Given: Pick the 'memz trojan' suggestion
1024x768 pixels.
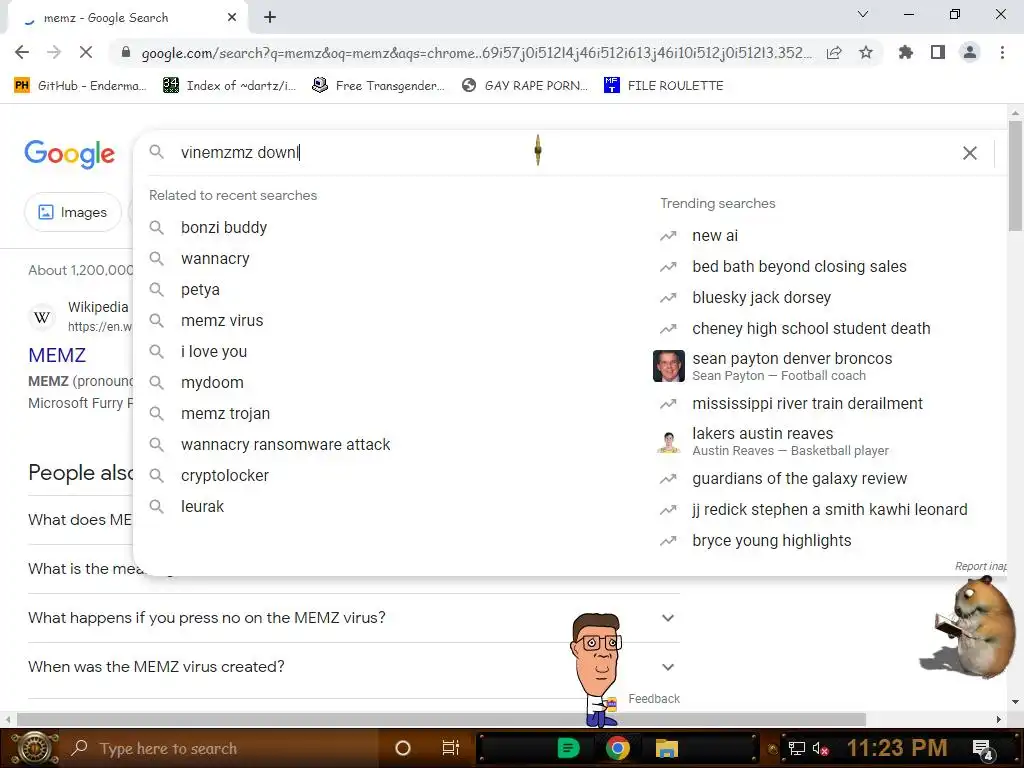Looking at the screenshot, I should (x=225, y=413).
